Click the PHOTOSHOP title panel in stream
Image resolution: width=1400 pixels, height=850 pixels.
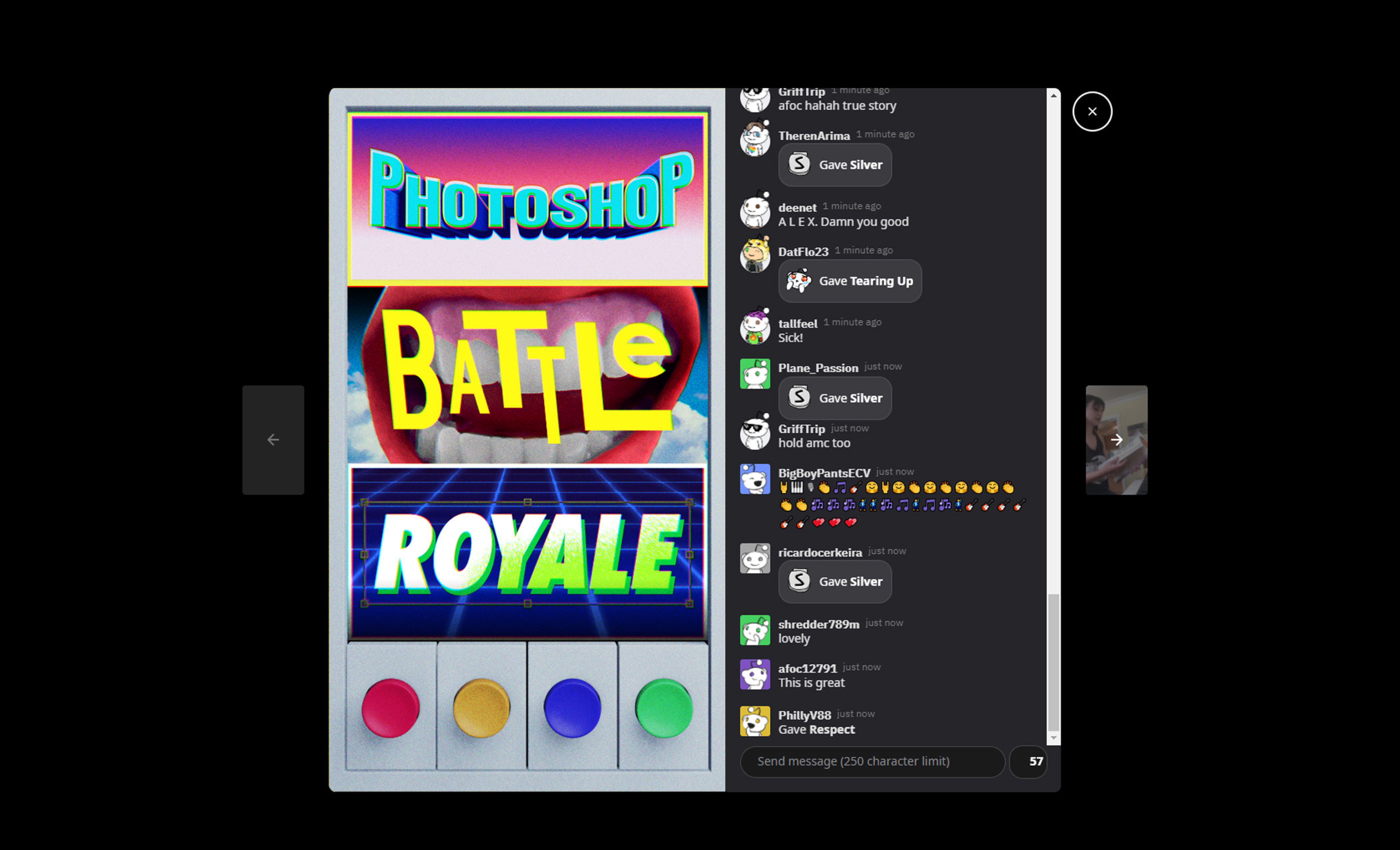(x=528, y=198)
